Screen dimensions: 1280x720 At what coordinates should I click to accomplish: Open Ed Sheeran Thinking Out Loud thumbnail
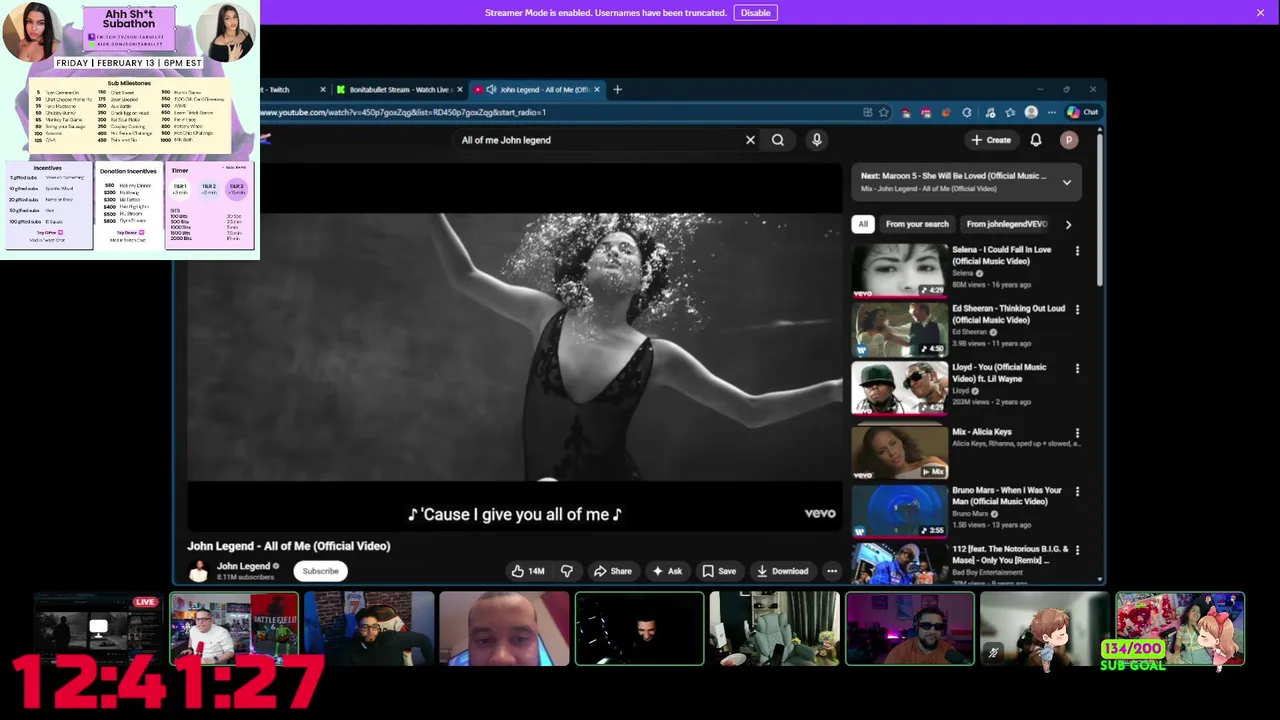[x=899, y=330]
